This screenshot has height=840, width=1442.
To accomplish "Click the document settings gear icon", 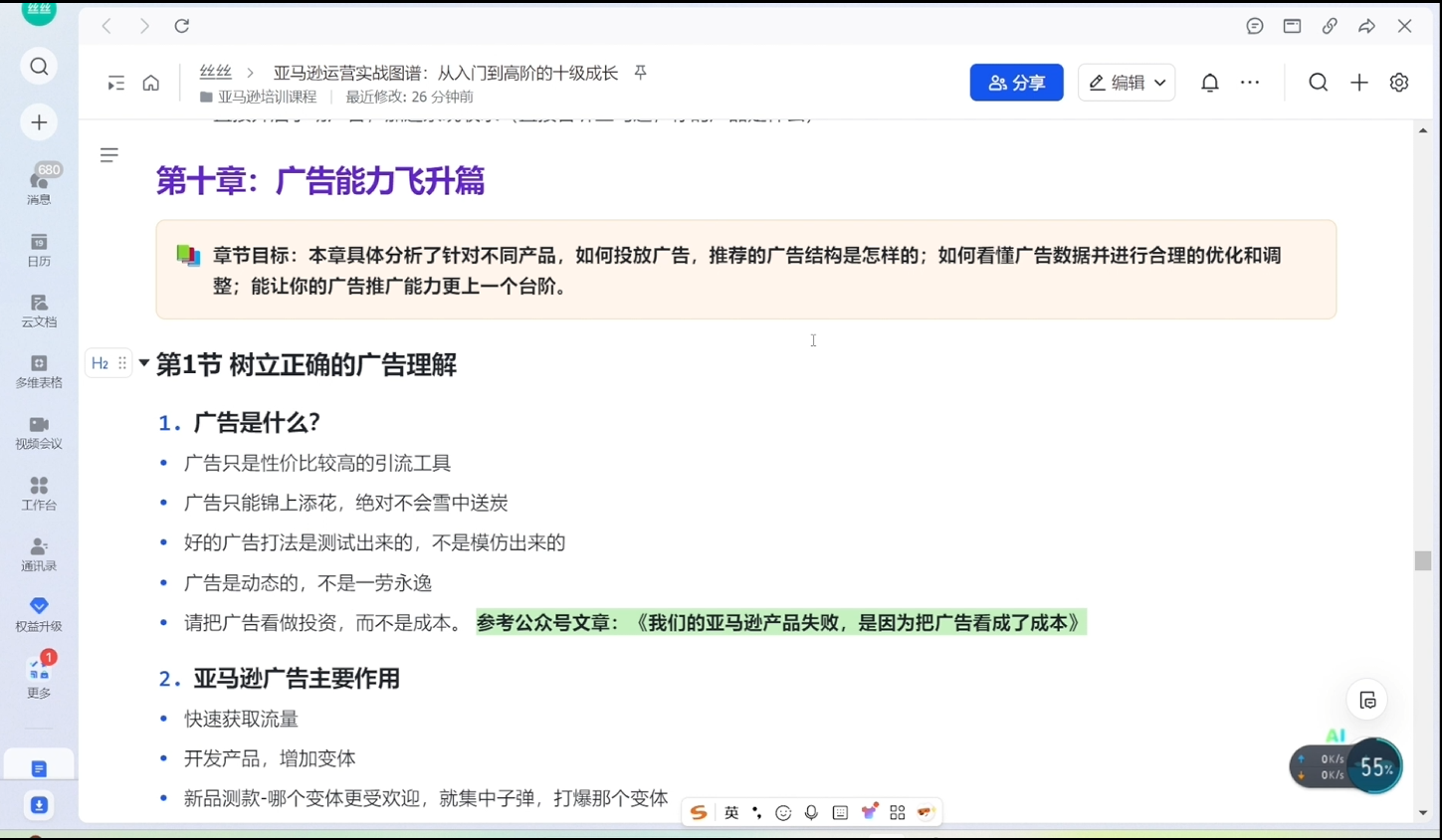I will [x=1398, y=83].
